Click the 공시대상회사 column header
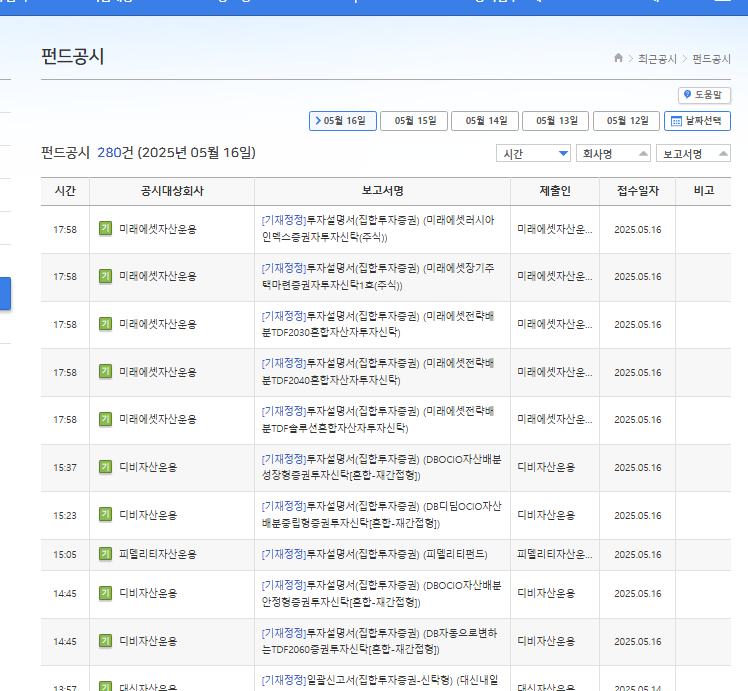 click(x=172, y=191)
